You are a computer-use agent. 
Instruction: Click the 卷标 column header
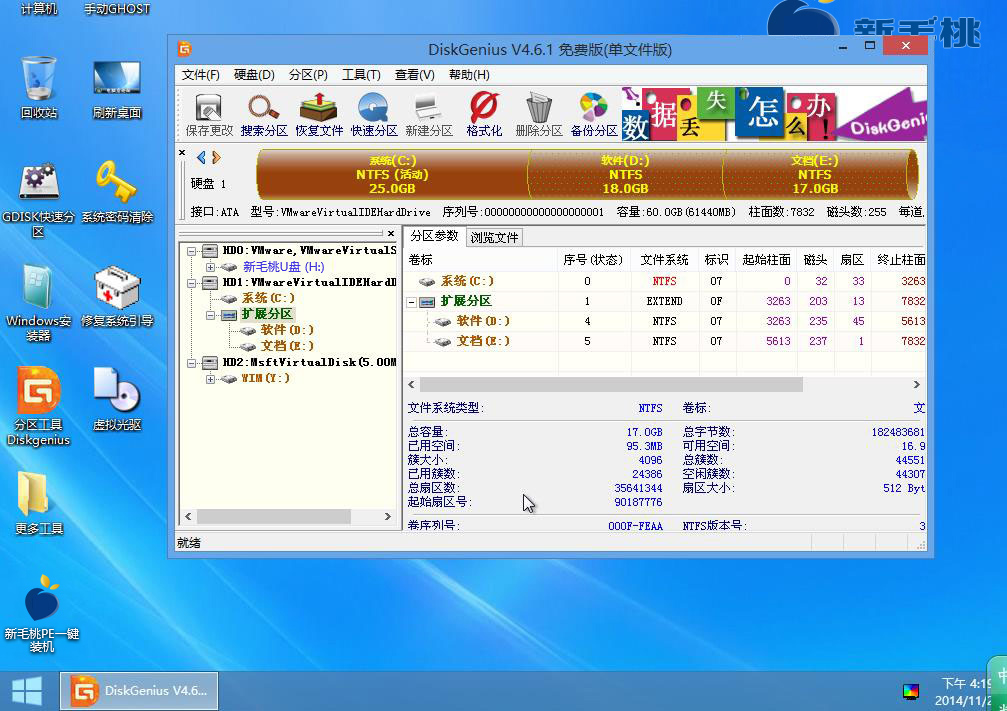point(482,259)
